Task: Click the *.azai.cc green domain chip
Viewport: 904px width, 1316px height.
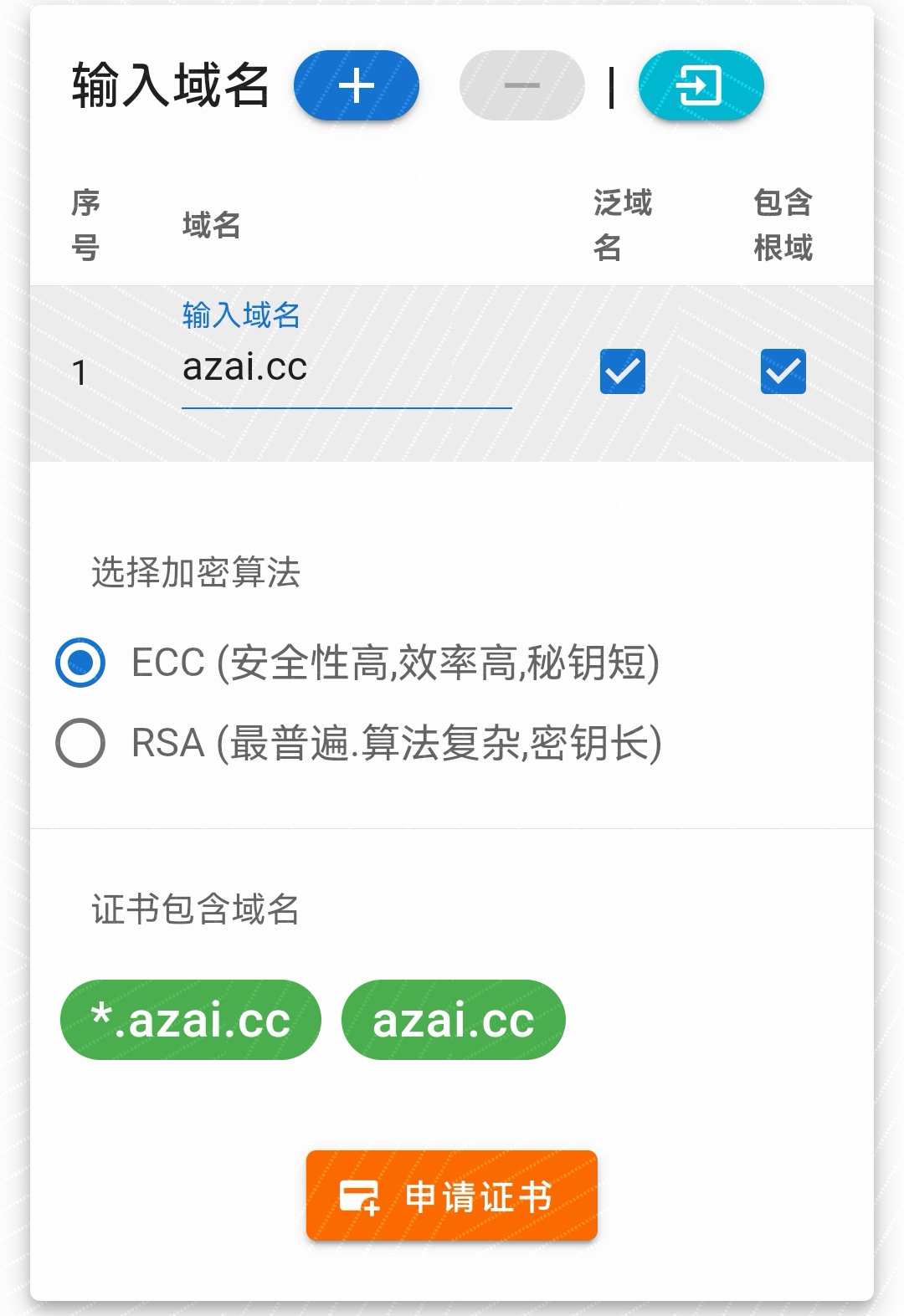Action: coord(191,1020)
